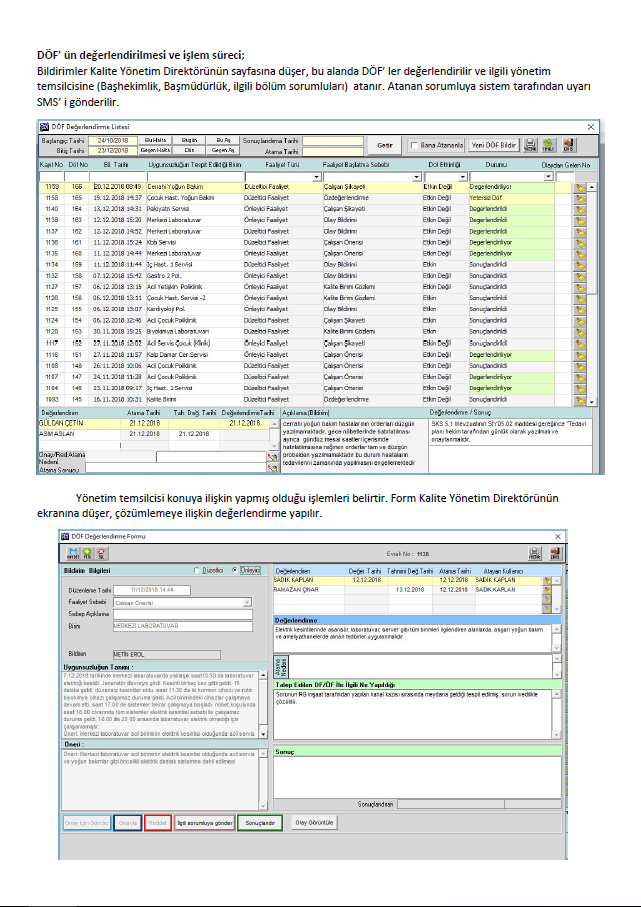Image resolution: width=641 pixels, height=907 pixels.
Task: Click the exit door icon in DÖF list toolbar
Action: (568, 145)
